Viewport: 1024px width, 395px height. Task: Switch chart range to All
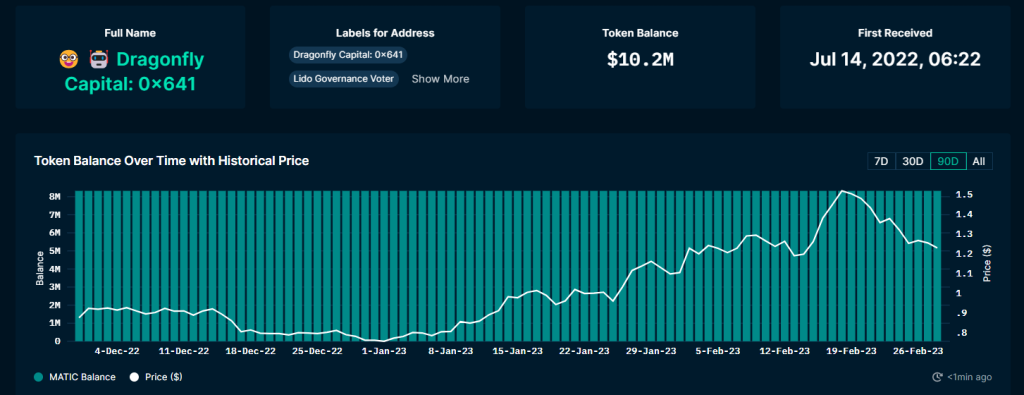coord(978,161)
